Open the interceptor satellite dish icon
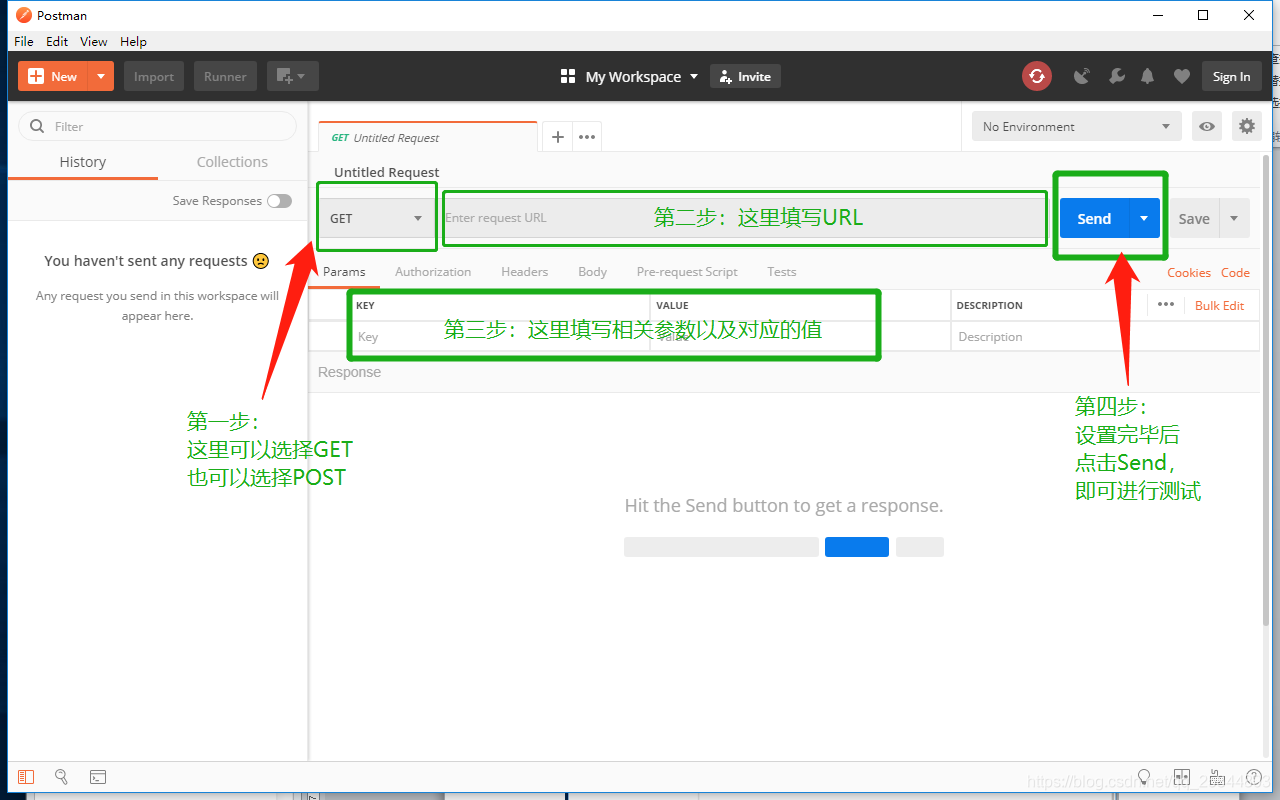The image size is (1280, 800). point(1082,76)
